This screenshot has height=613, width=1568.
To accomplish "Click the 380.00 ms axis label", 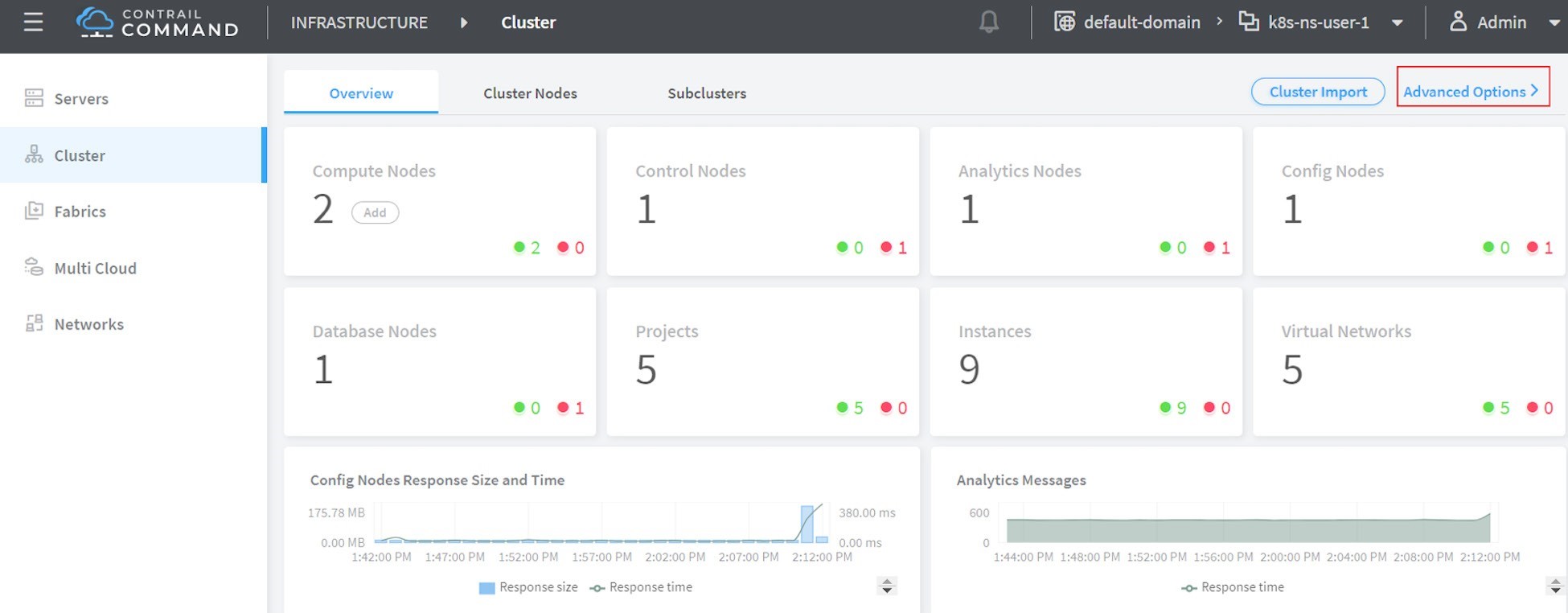I will point(867,512).
